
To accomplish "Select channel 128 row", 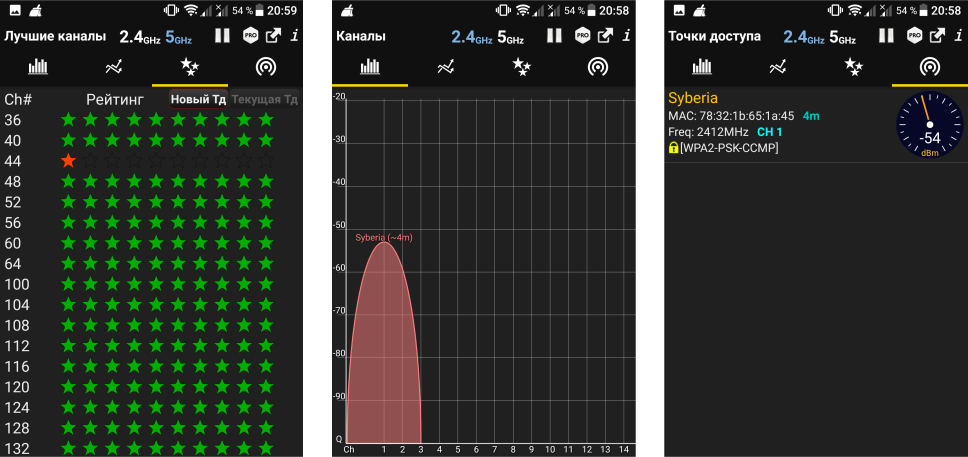I will 151,428.
